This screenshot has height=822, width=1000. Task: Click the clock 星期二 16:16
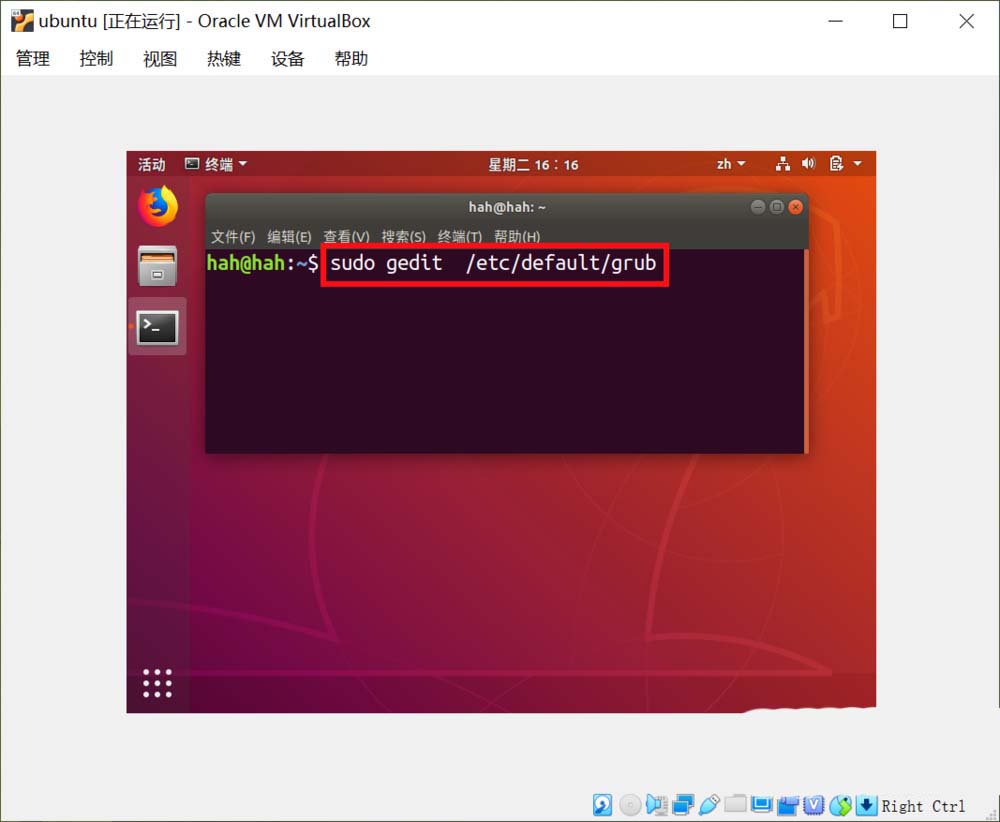pyautogui.click(x=533, y=165)
